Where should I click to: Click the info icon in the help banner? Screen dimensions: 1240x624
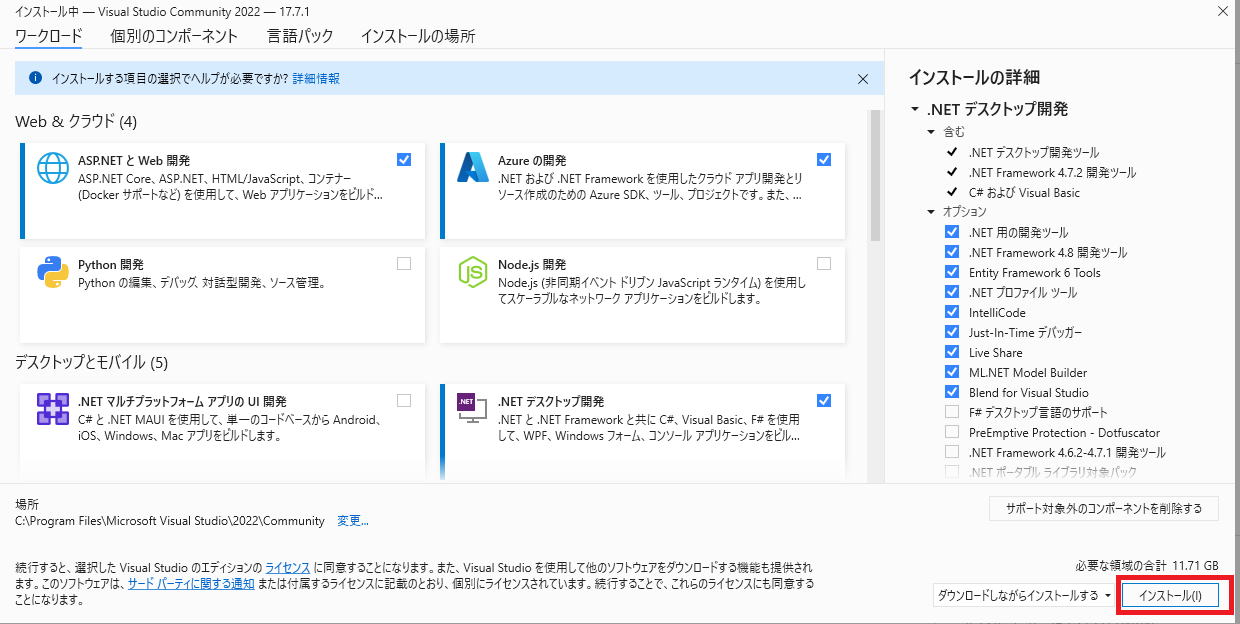click(x=36, y=78)
